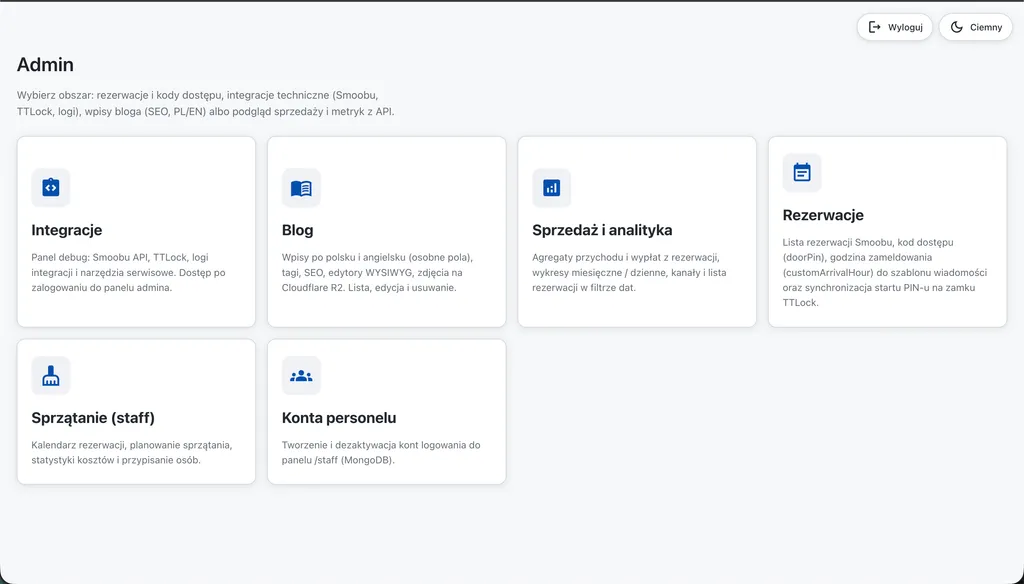Click the Integracje code clipboard icon
This screenshot has width=1024, height=584.
click(51, 187)
